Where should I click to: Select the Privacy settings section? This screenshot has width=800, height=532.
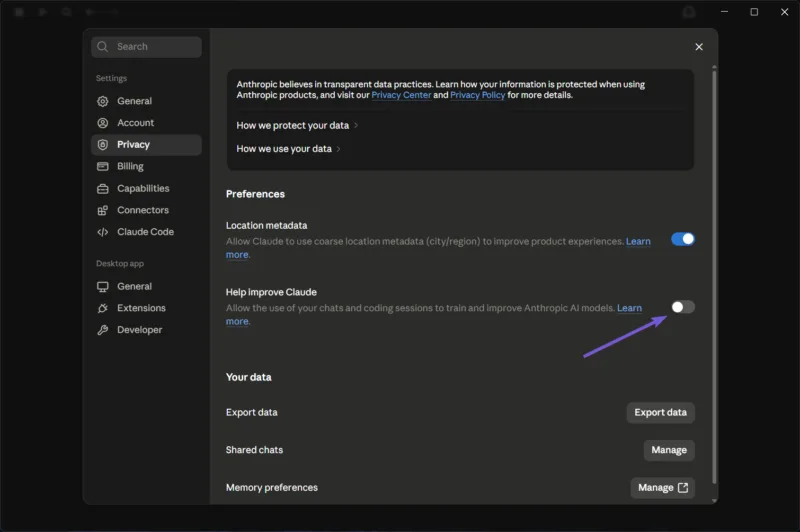coord(146,145)
